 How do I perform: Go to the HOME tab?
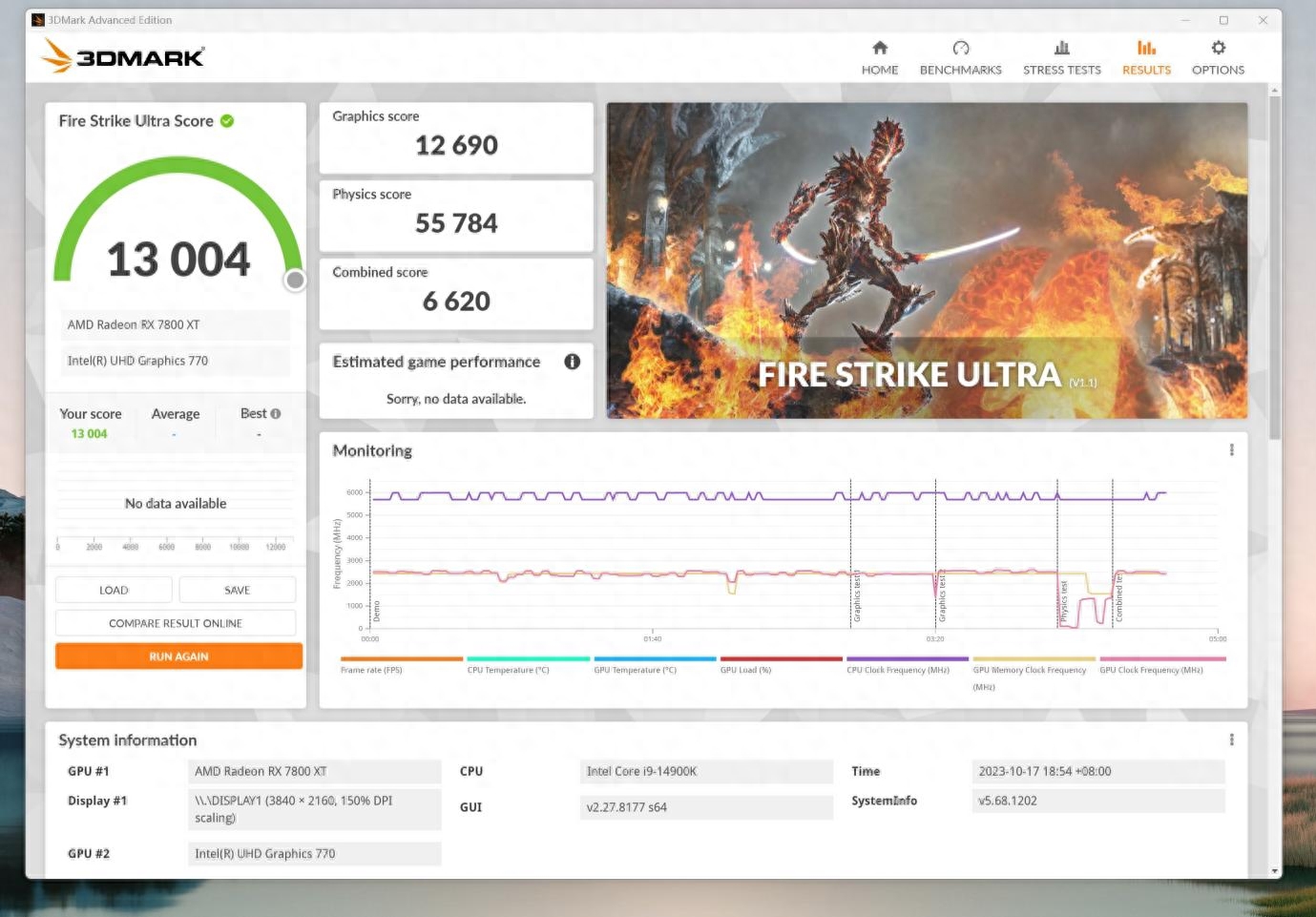[879, 57]
